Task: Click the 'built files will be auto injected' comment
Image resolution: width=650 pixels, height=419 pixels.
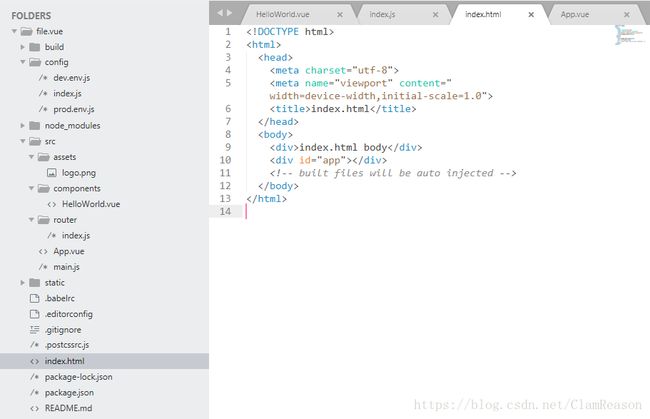Action: (x=393, y=173)
